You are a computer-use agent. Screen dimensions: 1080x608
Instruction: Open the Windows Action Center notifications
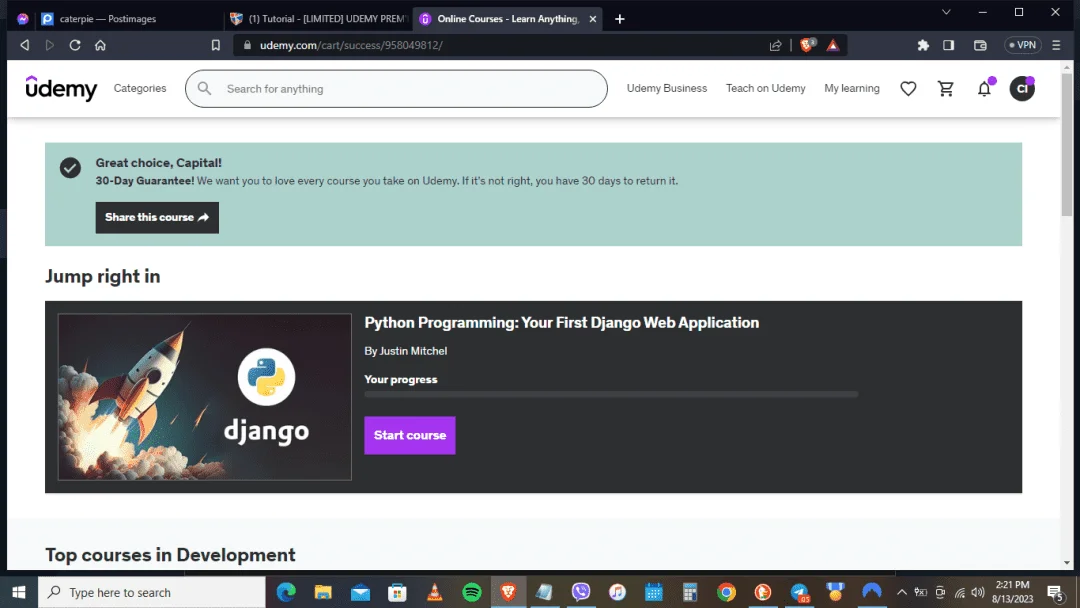1055,592
